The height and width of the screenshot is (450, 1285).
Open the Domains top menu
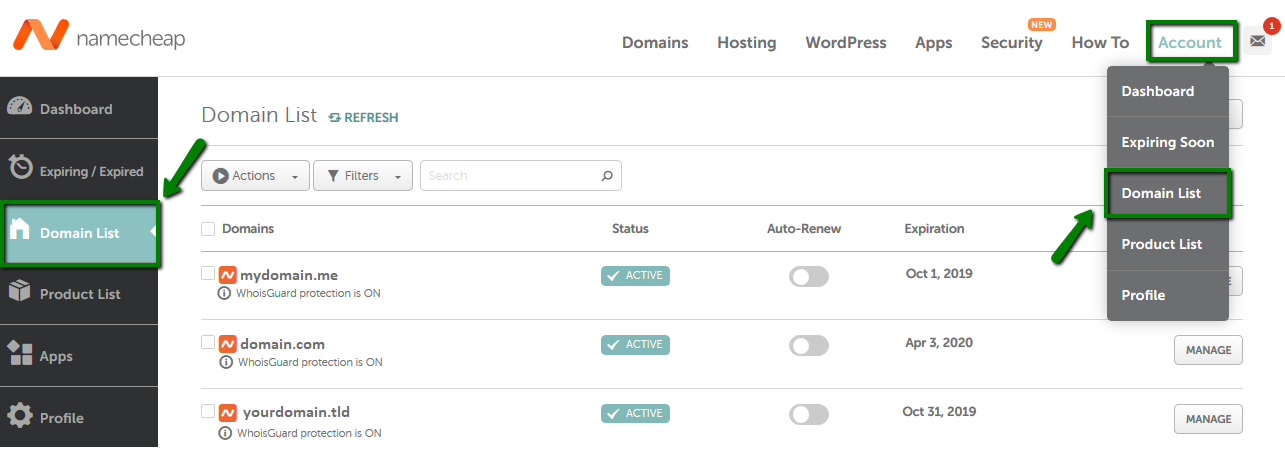click(x=655, y=43)
